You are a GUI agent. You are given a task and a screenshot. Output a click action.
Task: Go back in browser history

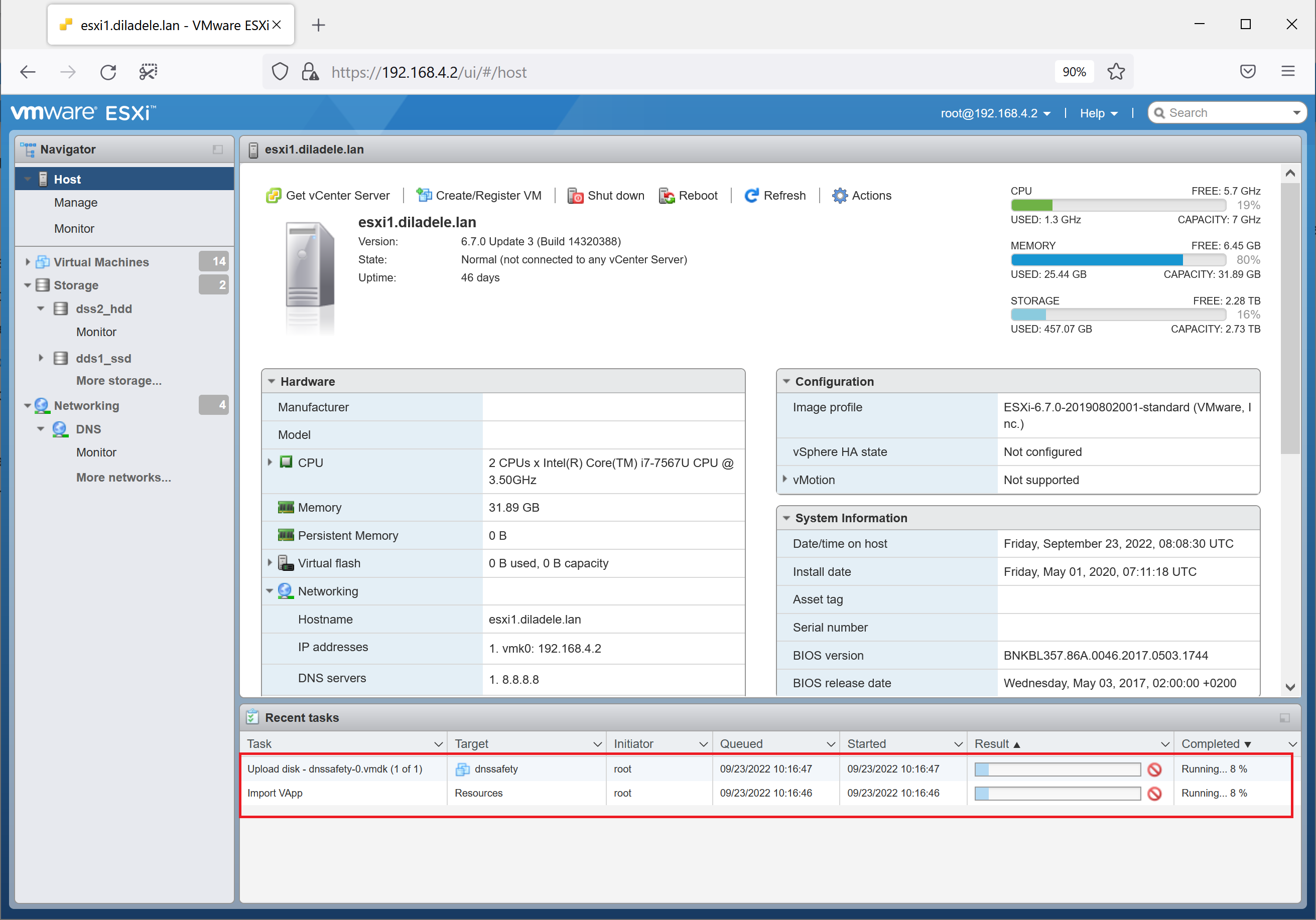coord(28,72)
